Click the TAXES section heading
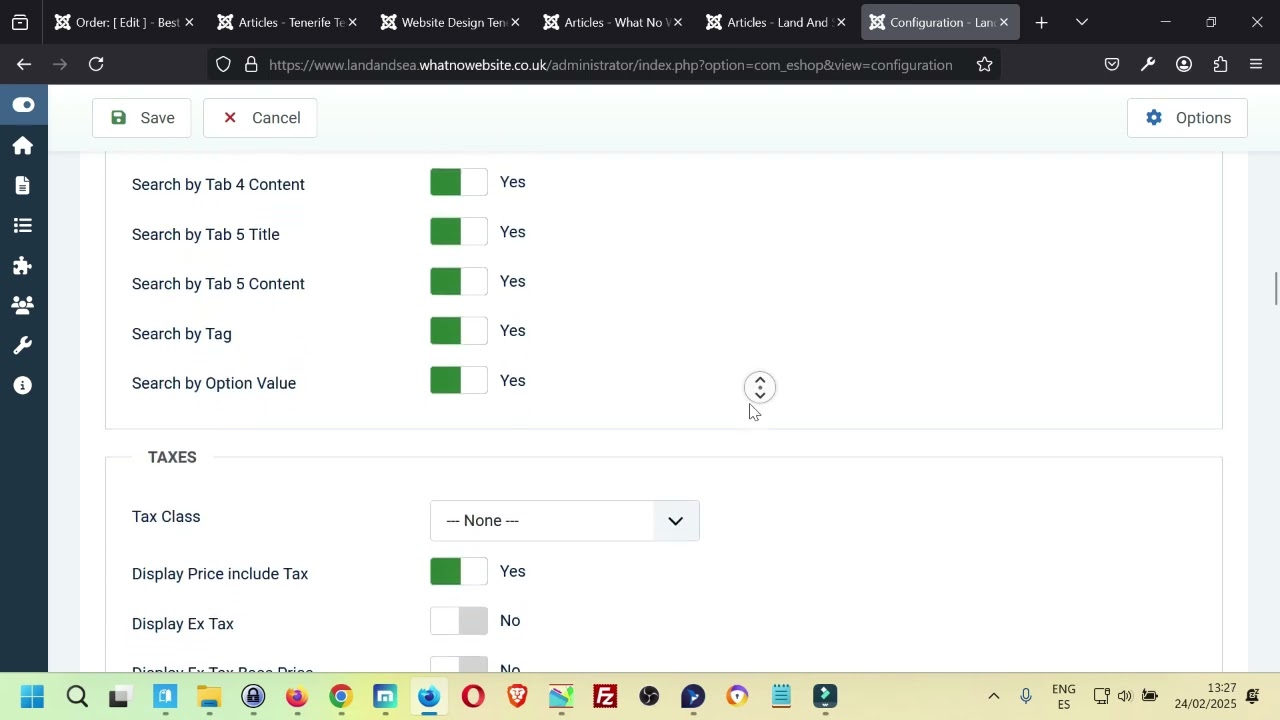 point(172,457)
